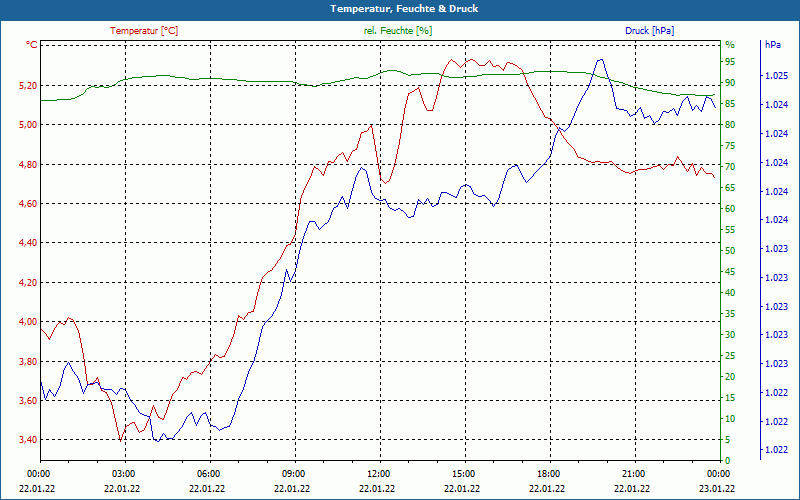Click the 4,00 temperature axis value
Screen dimensions: 800x500
28,321
